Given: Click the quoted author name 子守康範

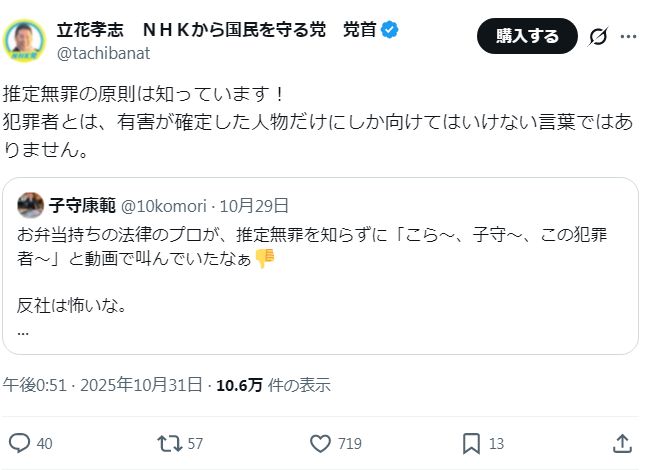Looking at the screenshot, I should pos(81,207).
